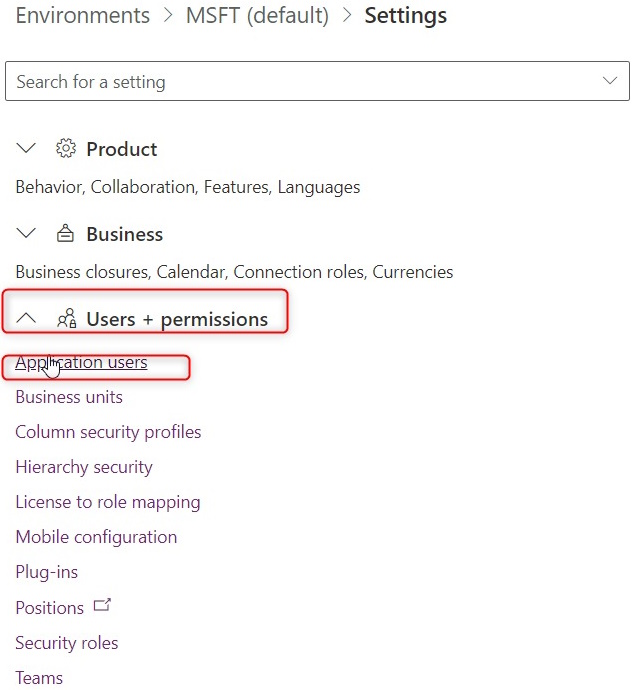Click the external link icon beside Positions
This screenshot has width=635, height=690.
(x=101, y=606)
